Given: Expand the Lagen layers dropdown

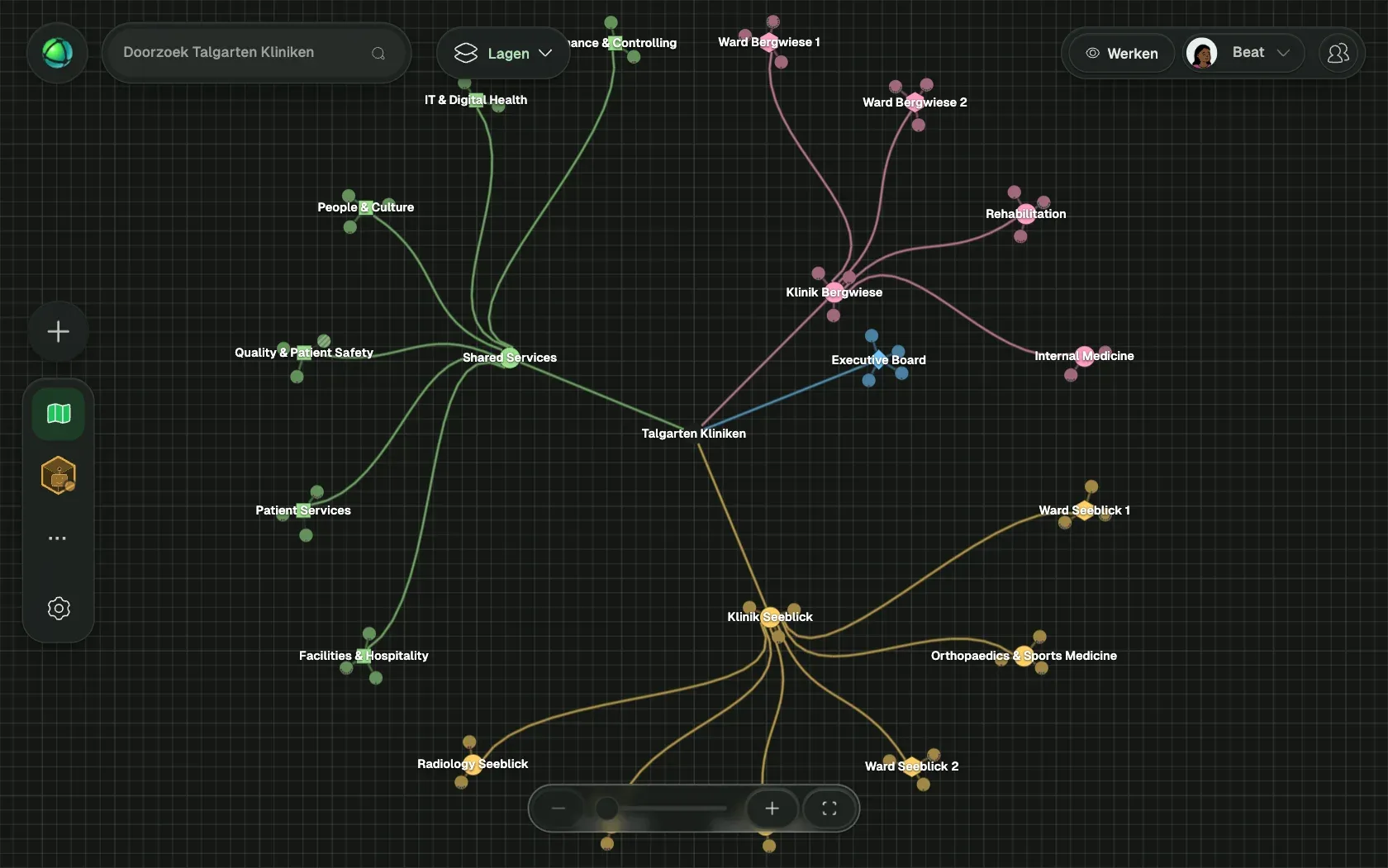Looking at the screenshot, I should pyautogui.click(x=503, y=53).
